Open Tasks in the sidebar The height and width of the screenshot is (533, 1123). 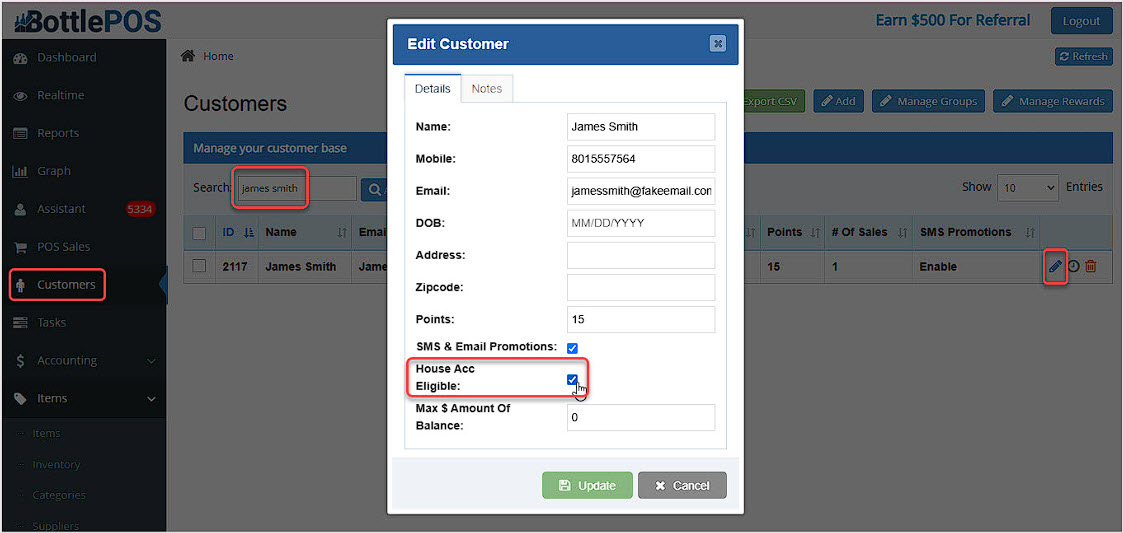pos(51,323)
